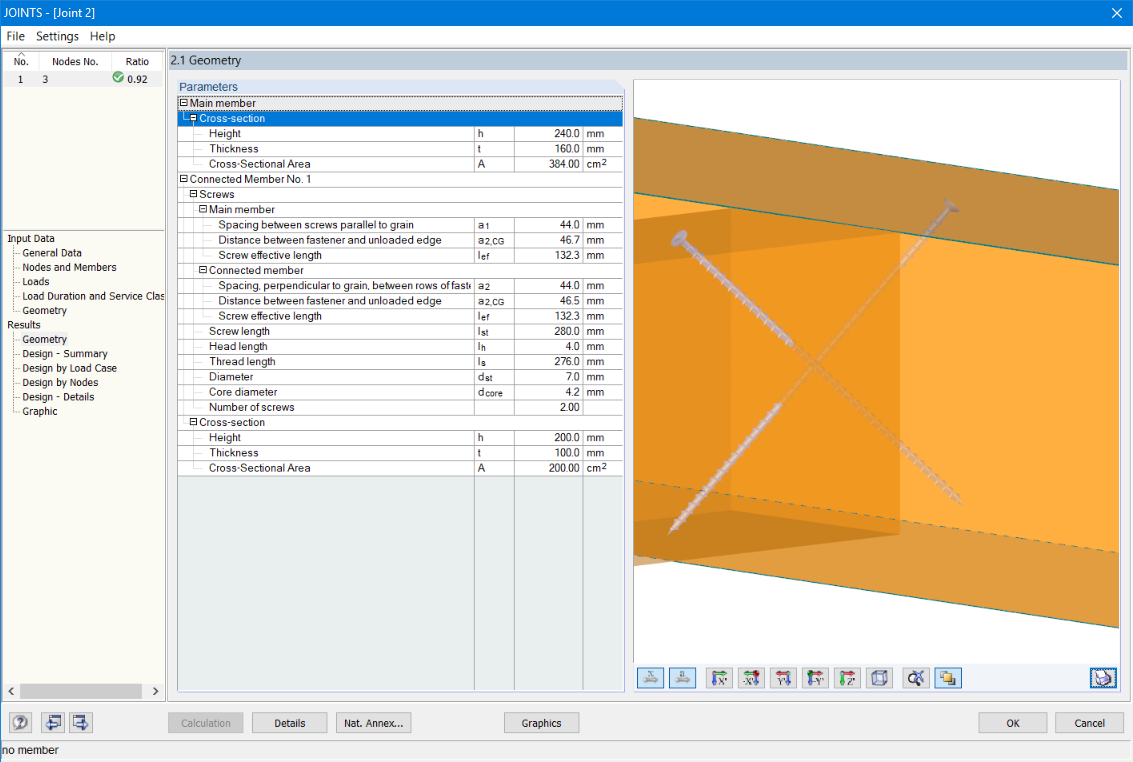This screenshot has height=762, width=1133.
Task: Confirm with the OK button
Action: 1012,723
